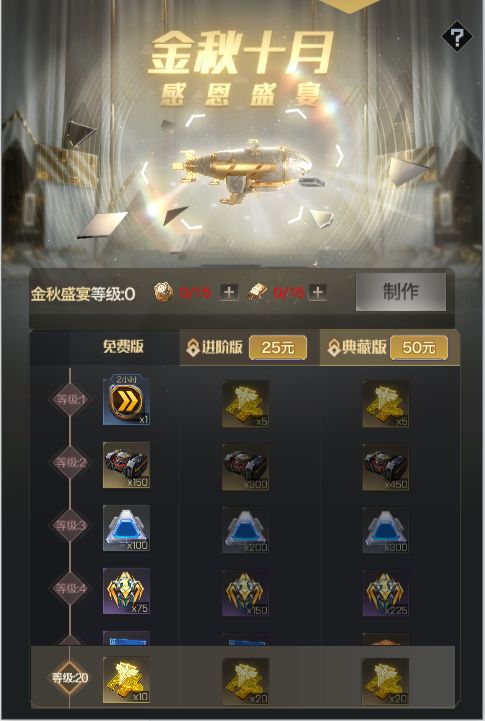The height and width of the screenshot is (721, 485).
Task: Click the 制作 craft button
Action: pyautogui.click(x=400, y=292)
